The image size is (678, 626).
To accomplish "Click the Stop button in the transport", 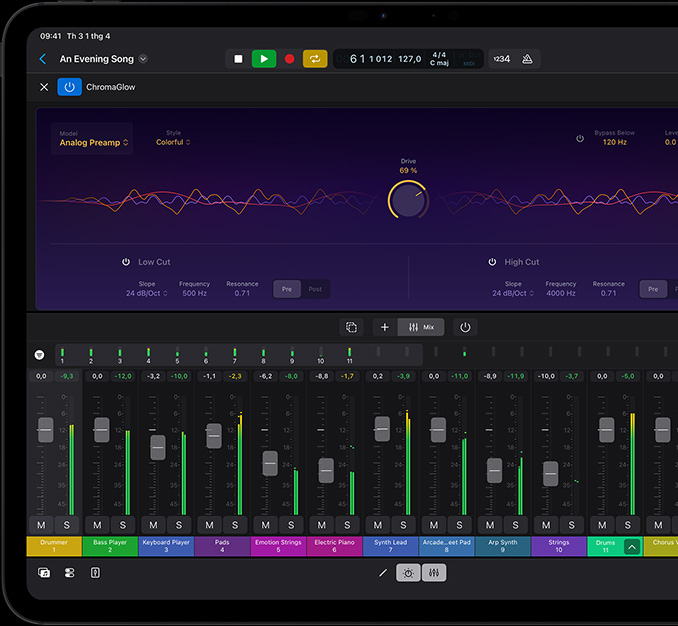I will coord(238,59).
